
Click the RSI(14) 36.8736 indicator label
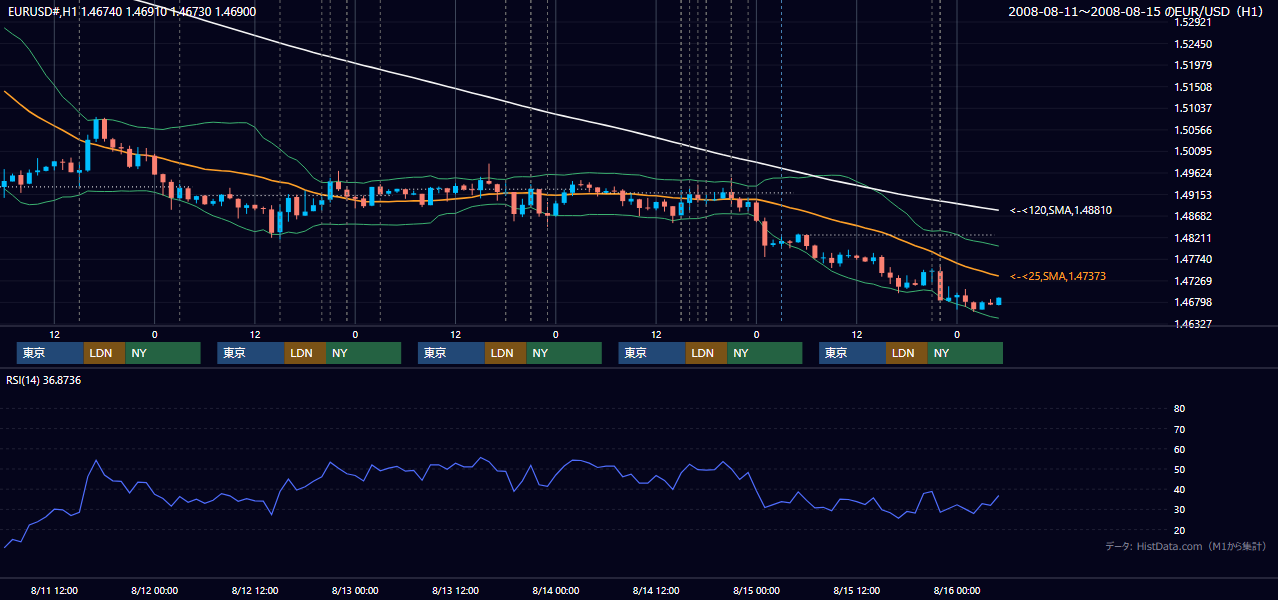pos(44,380)
